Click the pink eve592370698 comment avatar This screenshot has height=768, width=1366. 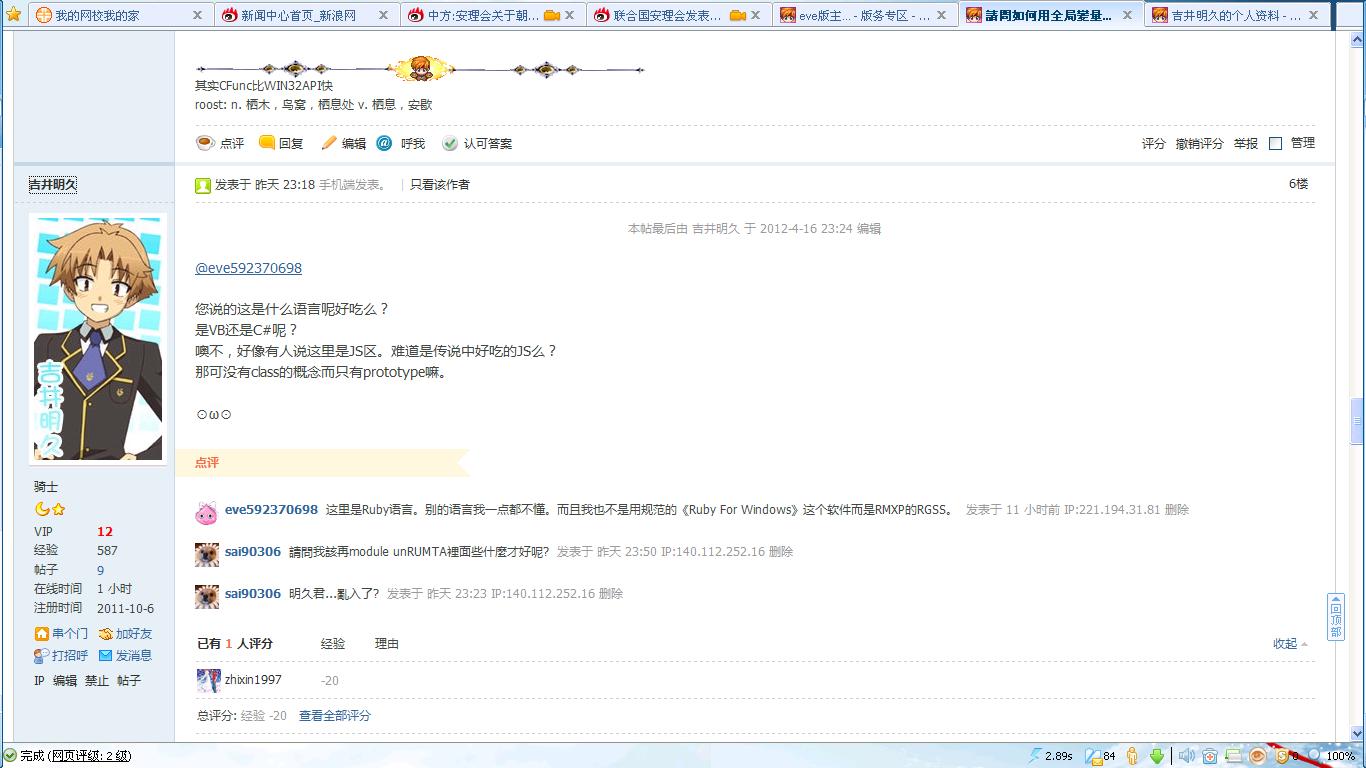(206, 513)
